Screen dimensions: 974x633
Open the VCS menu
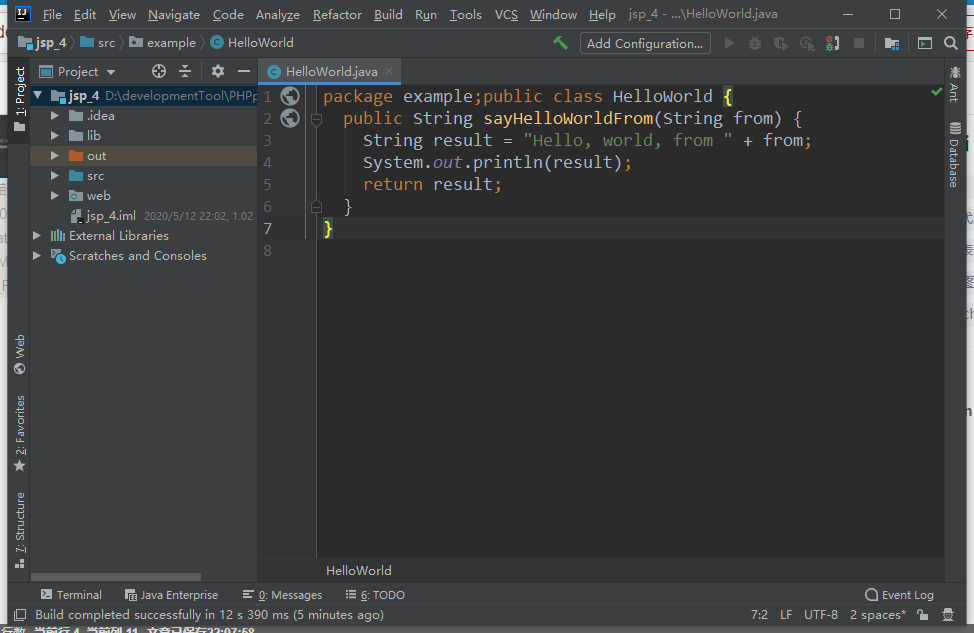click(506, 14)
